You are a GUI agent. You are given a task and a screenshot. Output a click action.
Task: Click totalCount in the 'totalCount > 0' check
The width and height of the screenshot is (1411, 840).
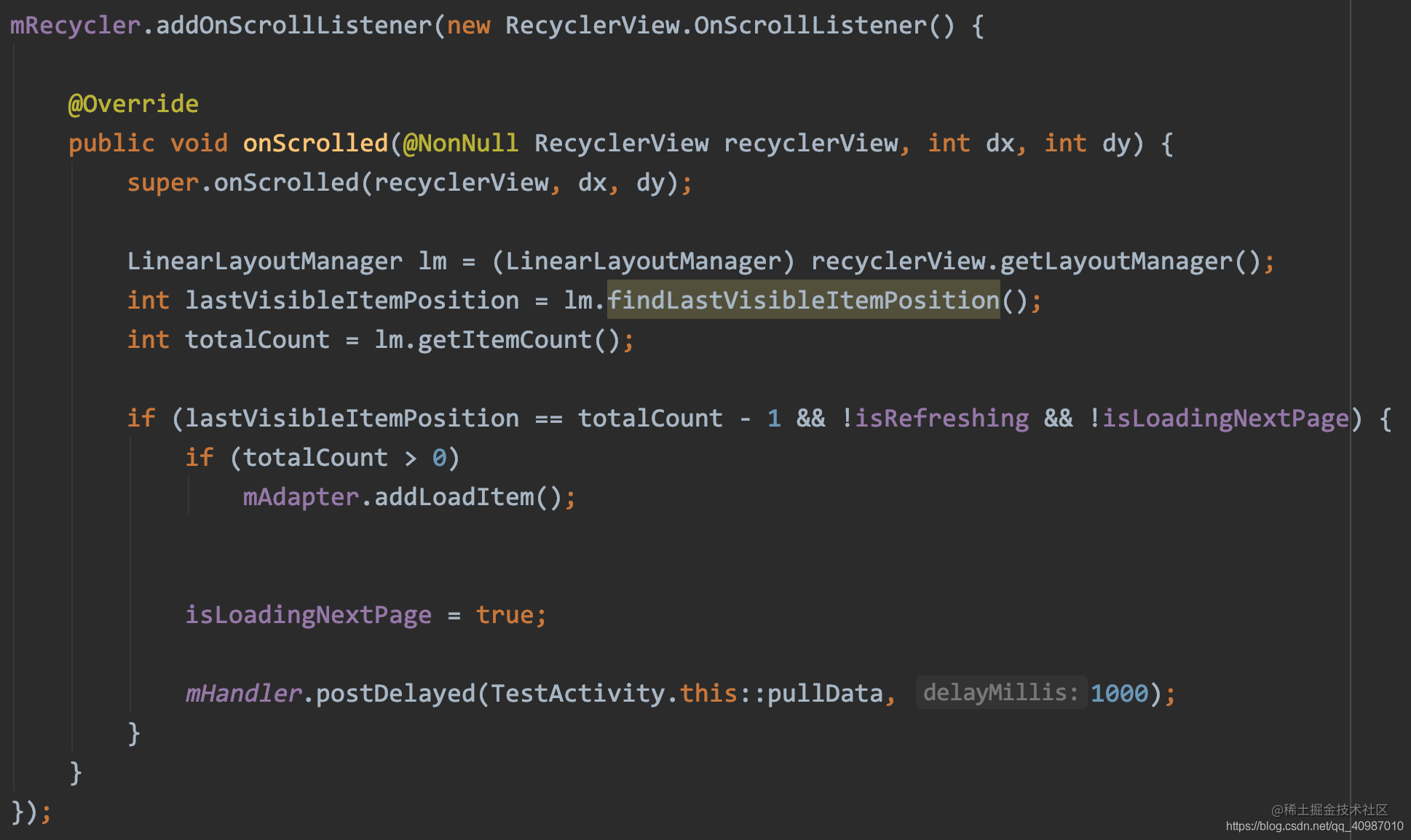(x=315, y=458)
